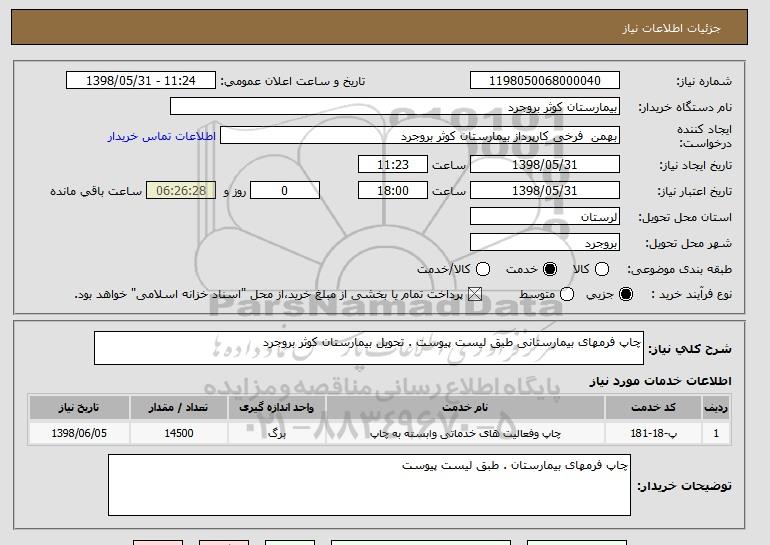Click the واحد اندازه گیری column header
Screen dimensions: 770x545
point(276,408)
